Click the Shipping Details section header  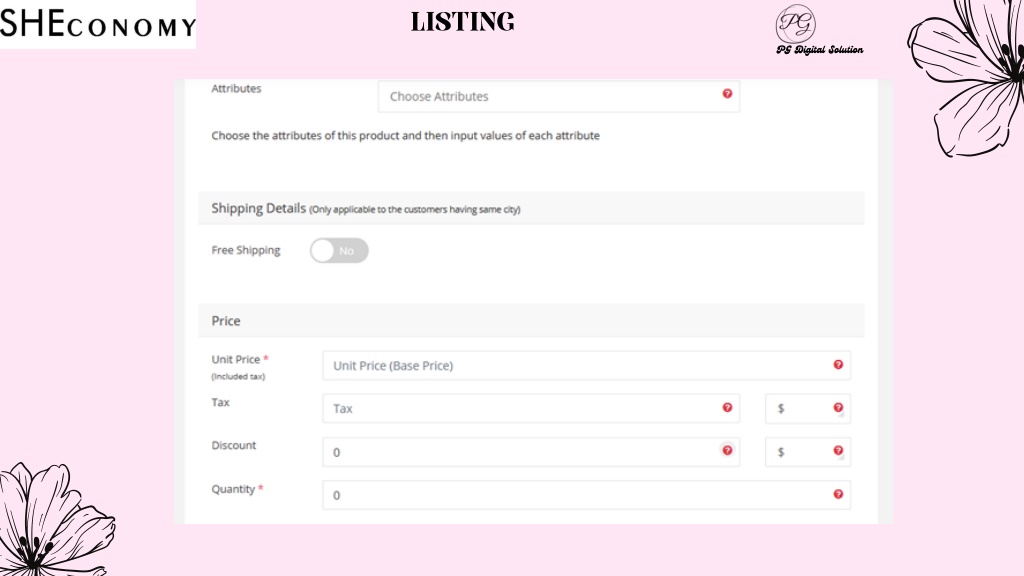pos(531,208)
